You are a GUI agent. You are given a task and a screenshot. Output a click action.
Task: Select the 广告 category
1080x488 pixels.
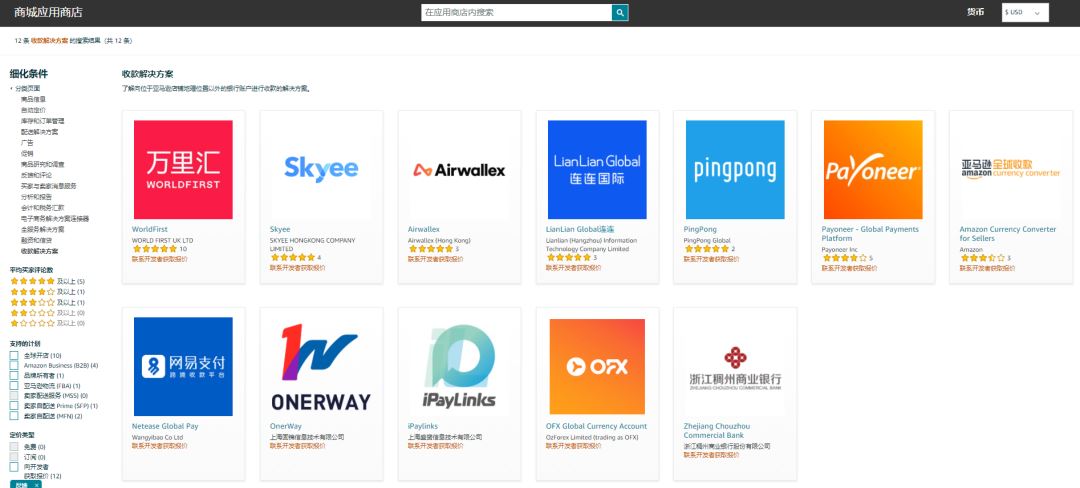click(x=27, y=142)
